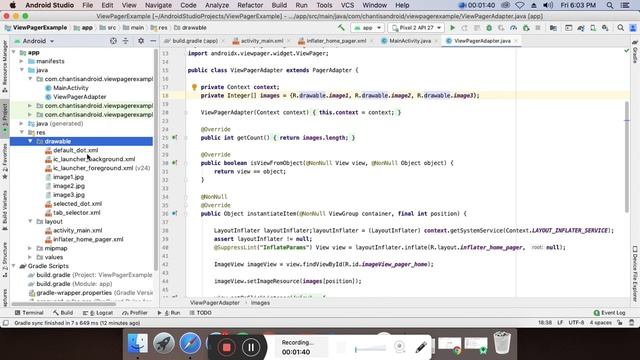
Task: Click the images breadcrumb below editor
Action: 260,303
